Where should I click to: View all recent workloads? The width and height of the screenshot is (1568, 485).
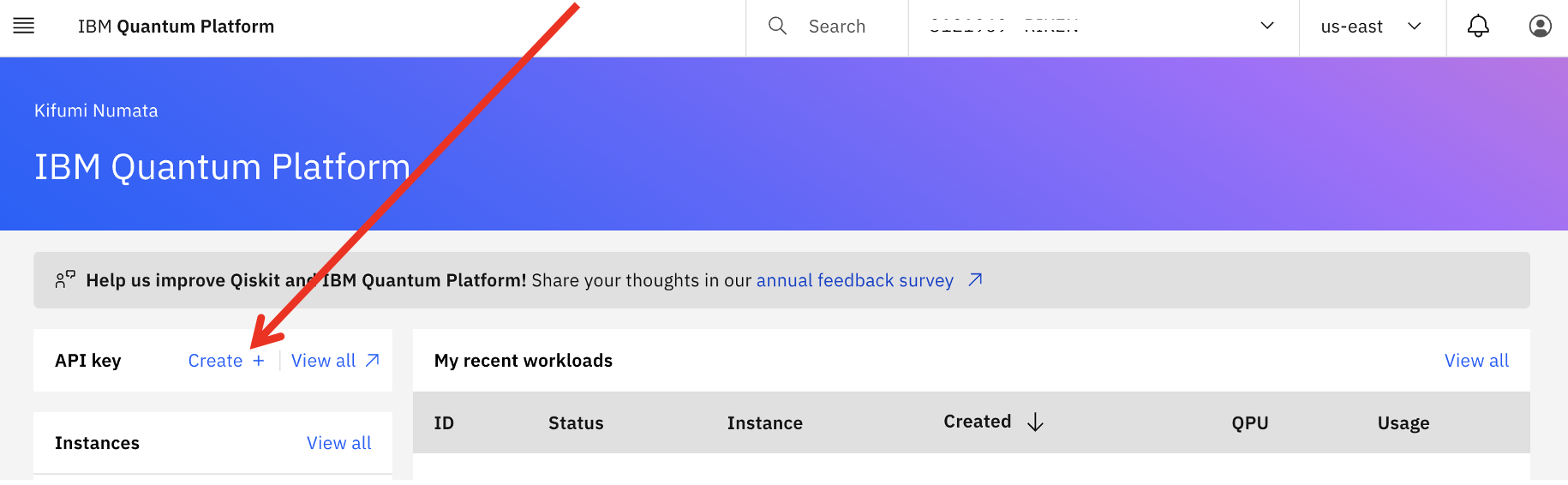(x=1476, y=361)
